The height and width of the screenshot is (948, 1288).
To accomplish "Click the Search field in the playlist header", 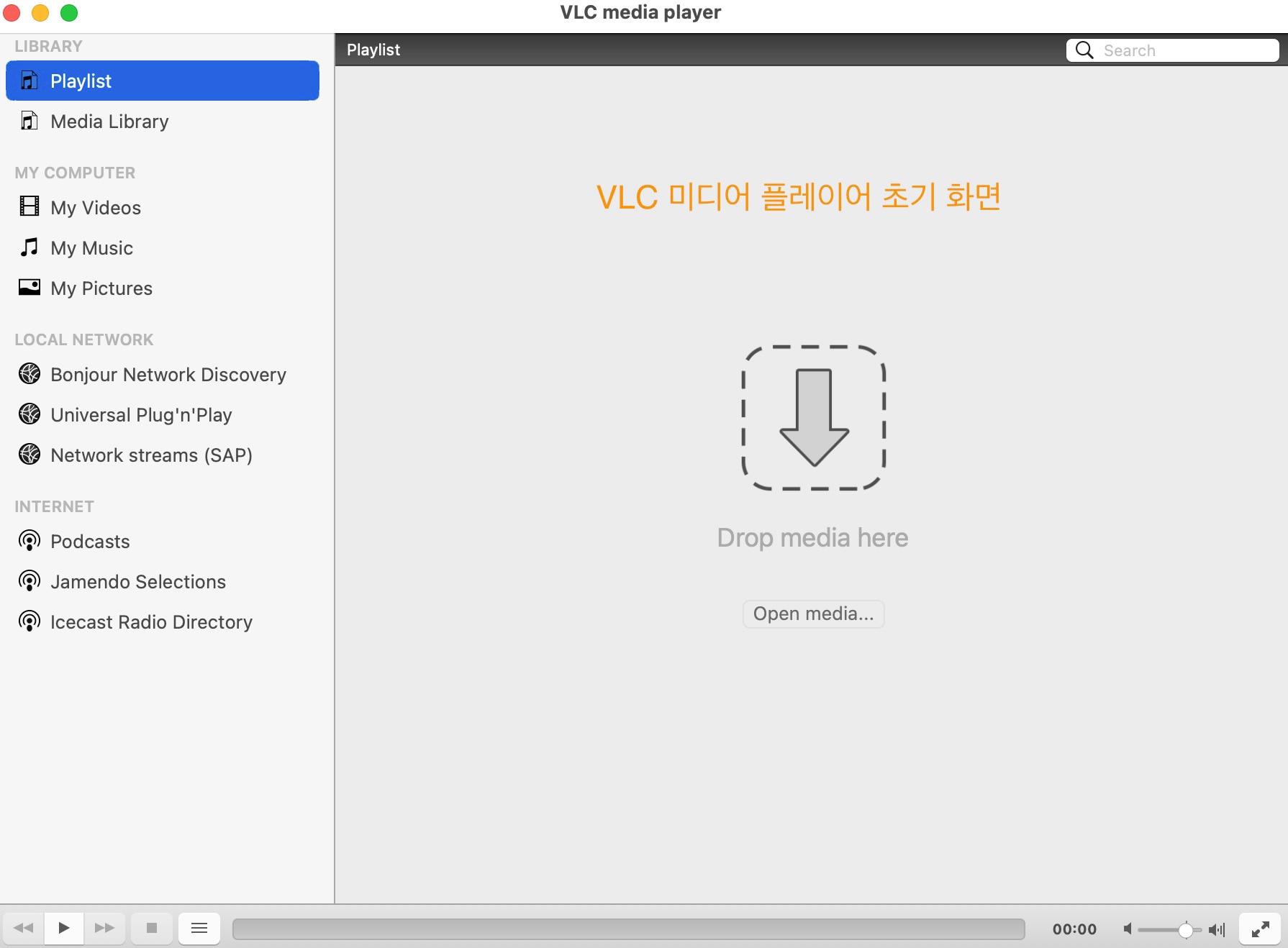I will [x=1172, y=50].
